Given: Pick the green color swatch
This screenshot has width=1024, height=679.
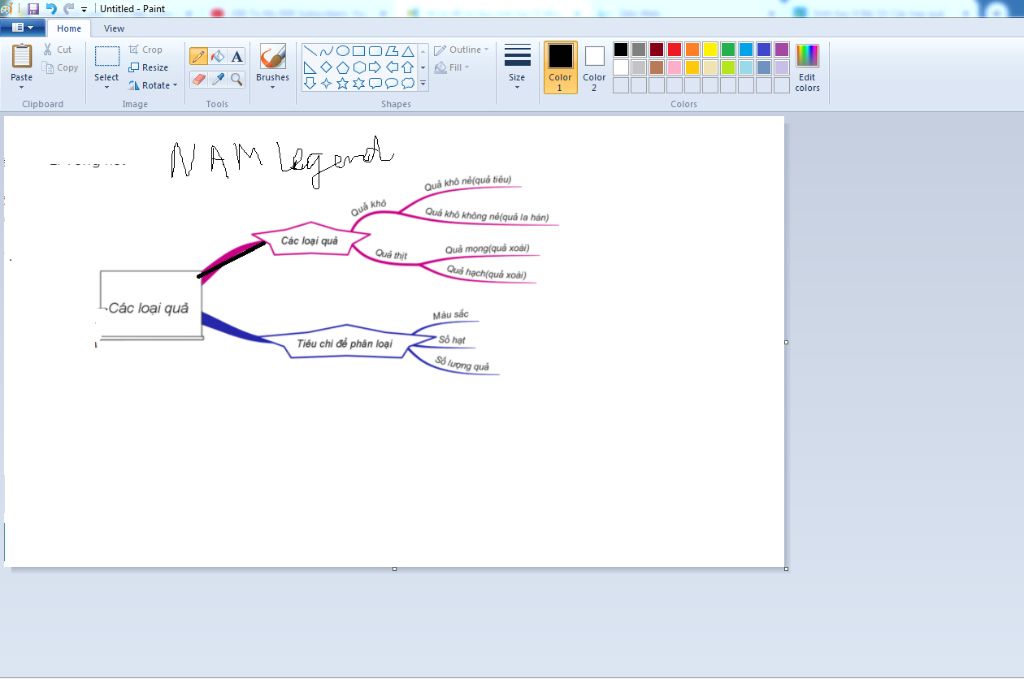Looking at the screenshot, I should [728, 50].
